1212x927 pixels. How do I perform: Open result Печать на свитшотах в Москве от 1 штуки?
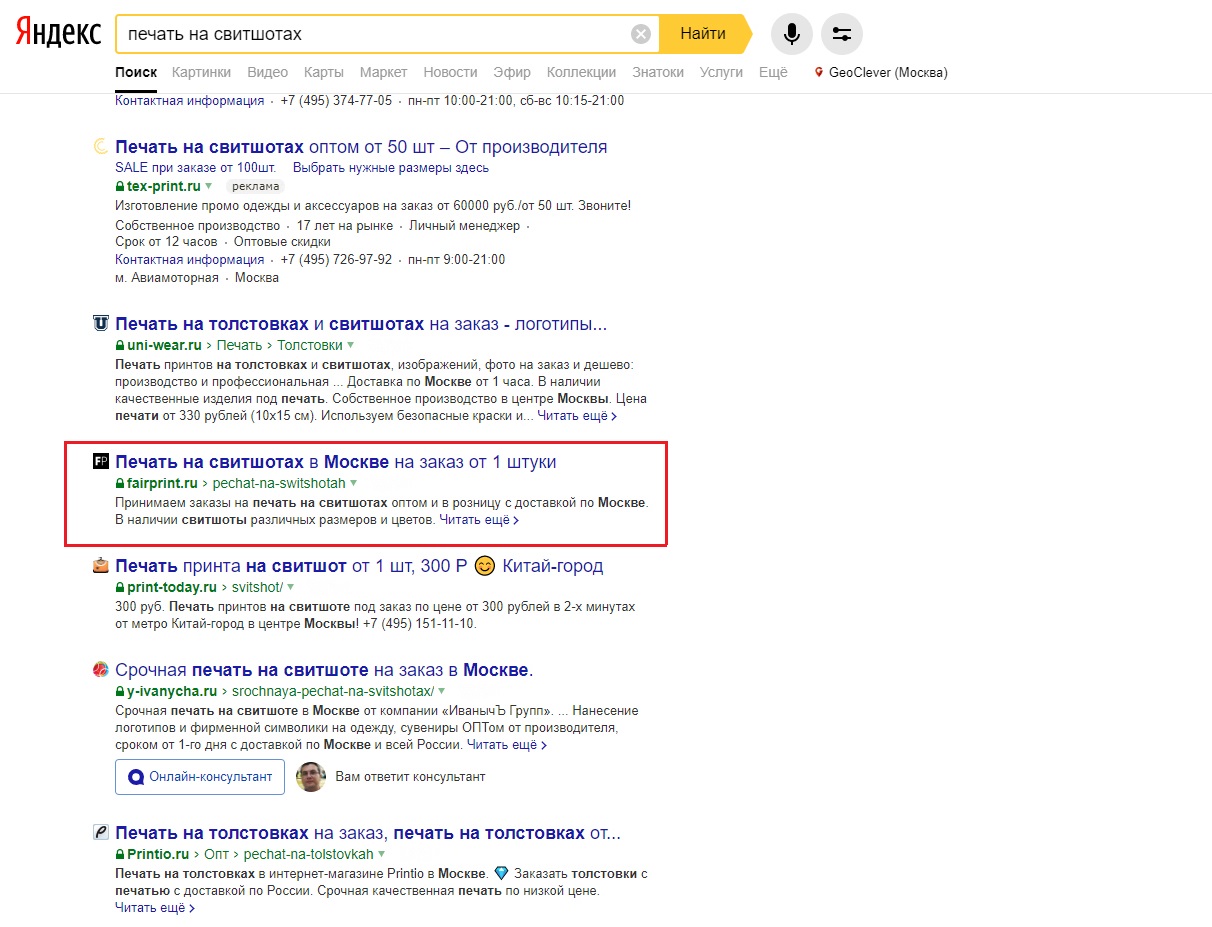click(x=336, y=462)
